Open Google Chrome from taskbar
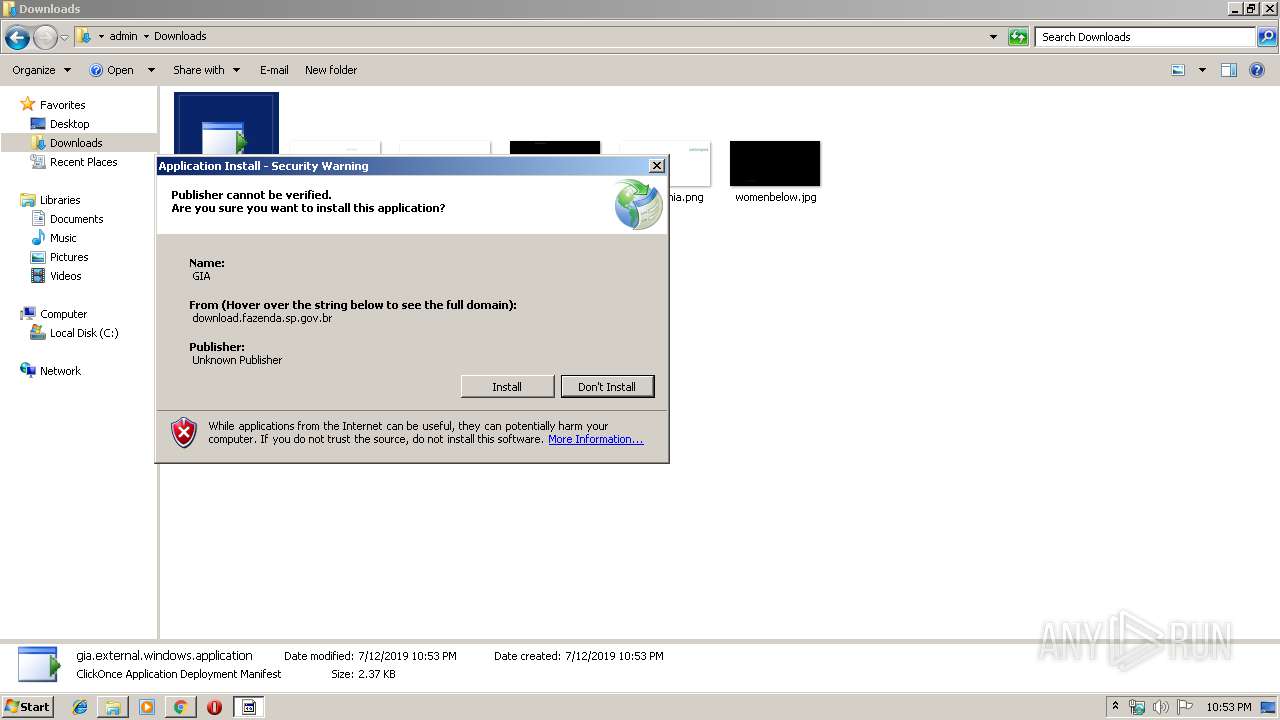The width and height of the screenshot is (1280, 720). (x=180, y=707)
